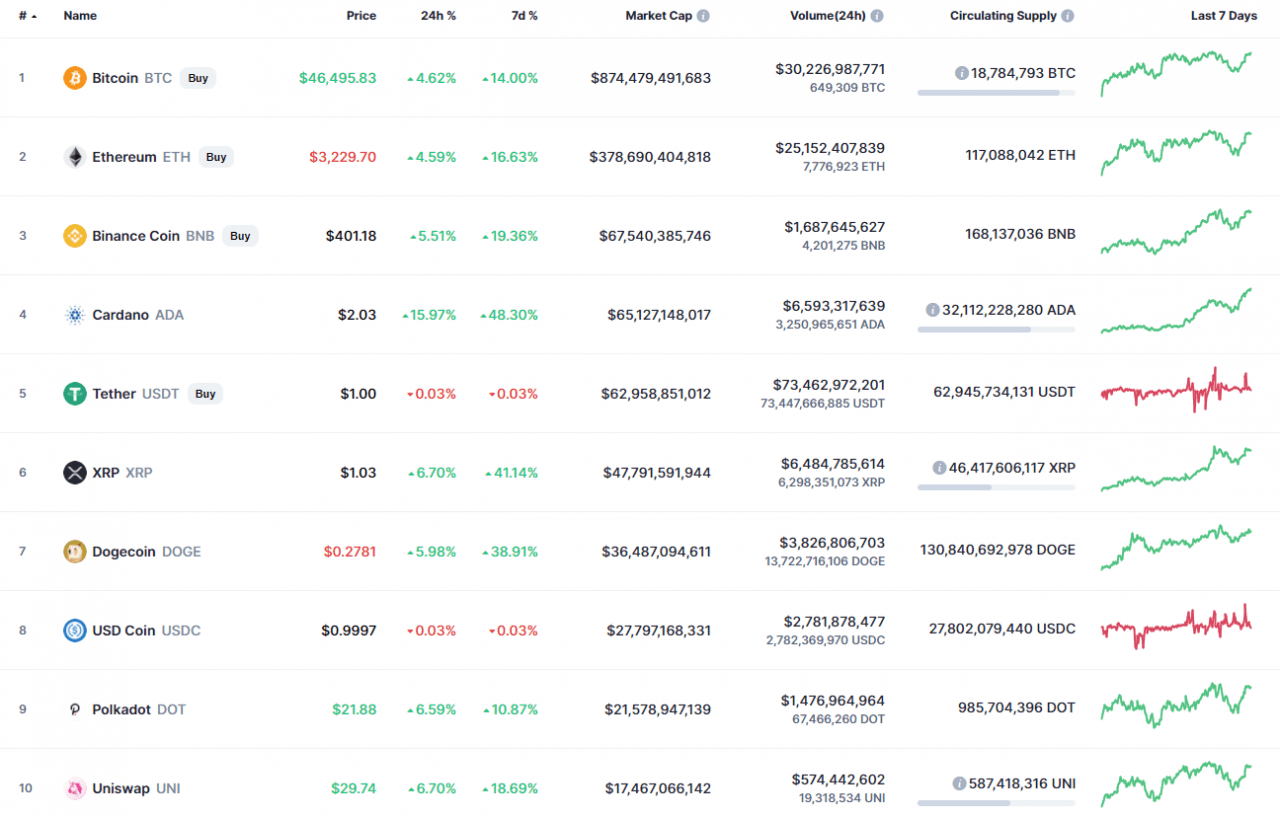Open the Cardano 7-day sparkline chart
1280x816 pixels.
(1176, 311)
